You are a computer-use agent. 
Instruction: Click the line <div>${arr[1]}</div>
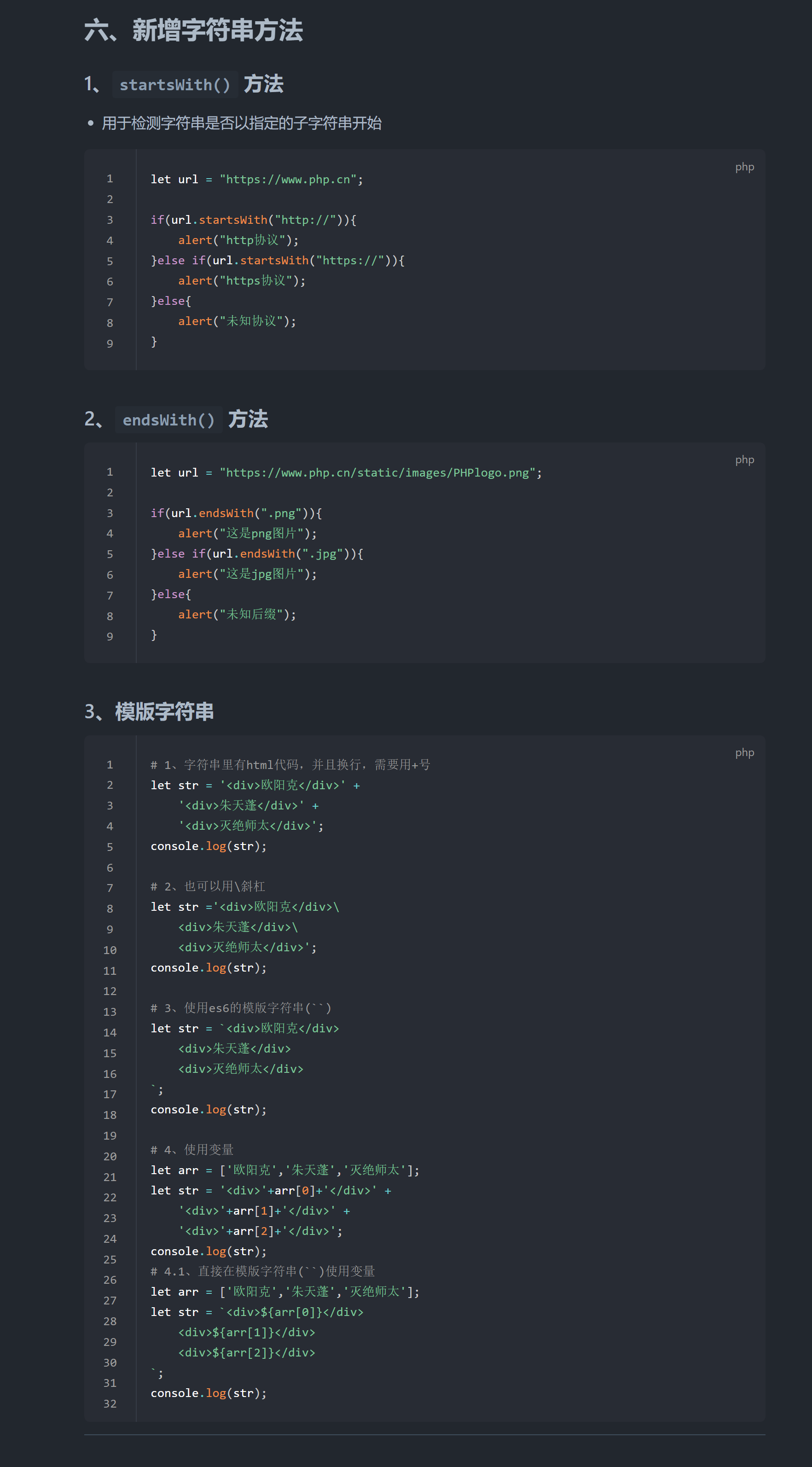pos(247,1333)
